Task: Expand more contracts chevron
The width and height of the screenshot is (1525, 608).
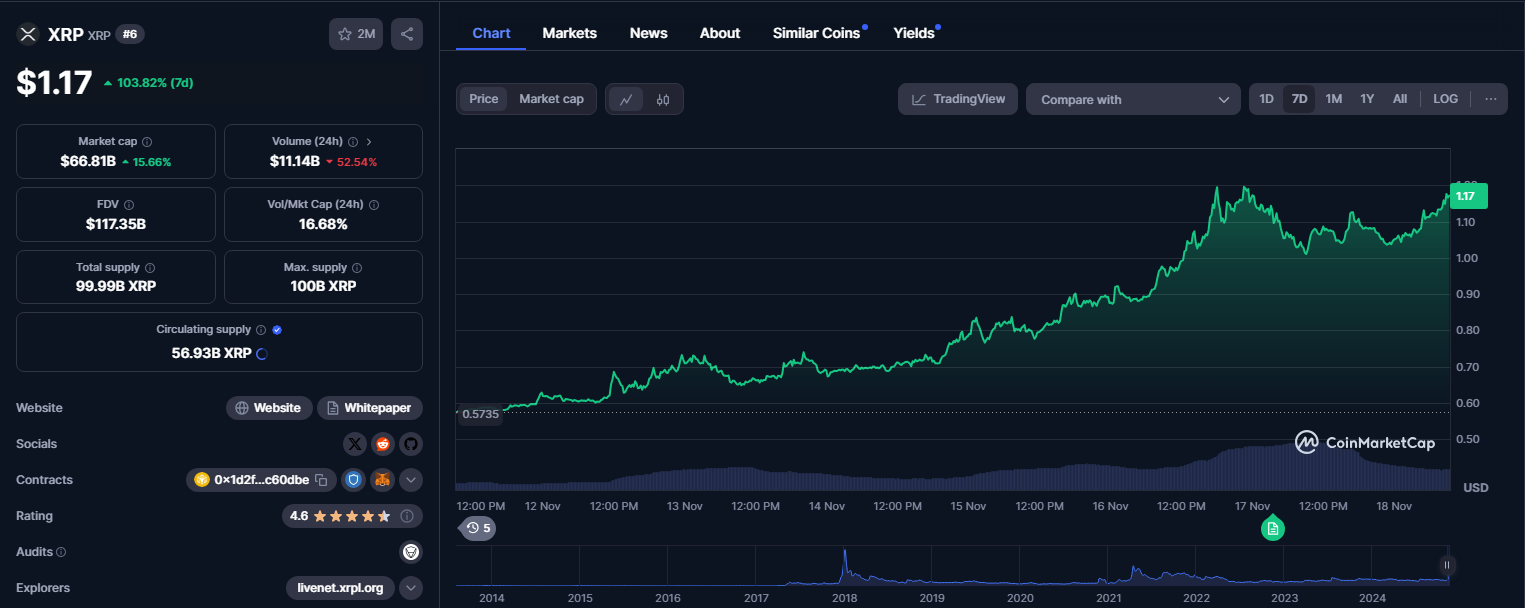Action: [x=411, y=480]
